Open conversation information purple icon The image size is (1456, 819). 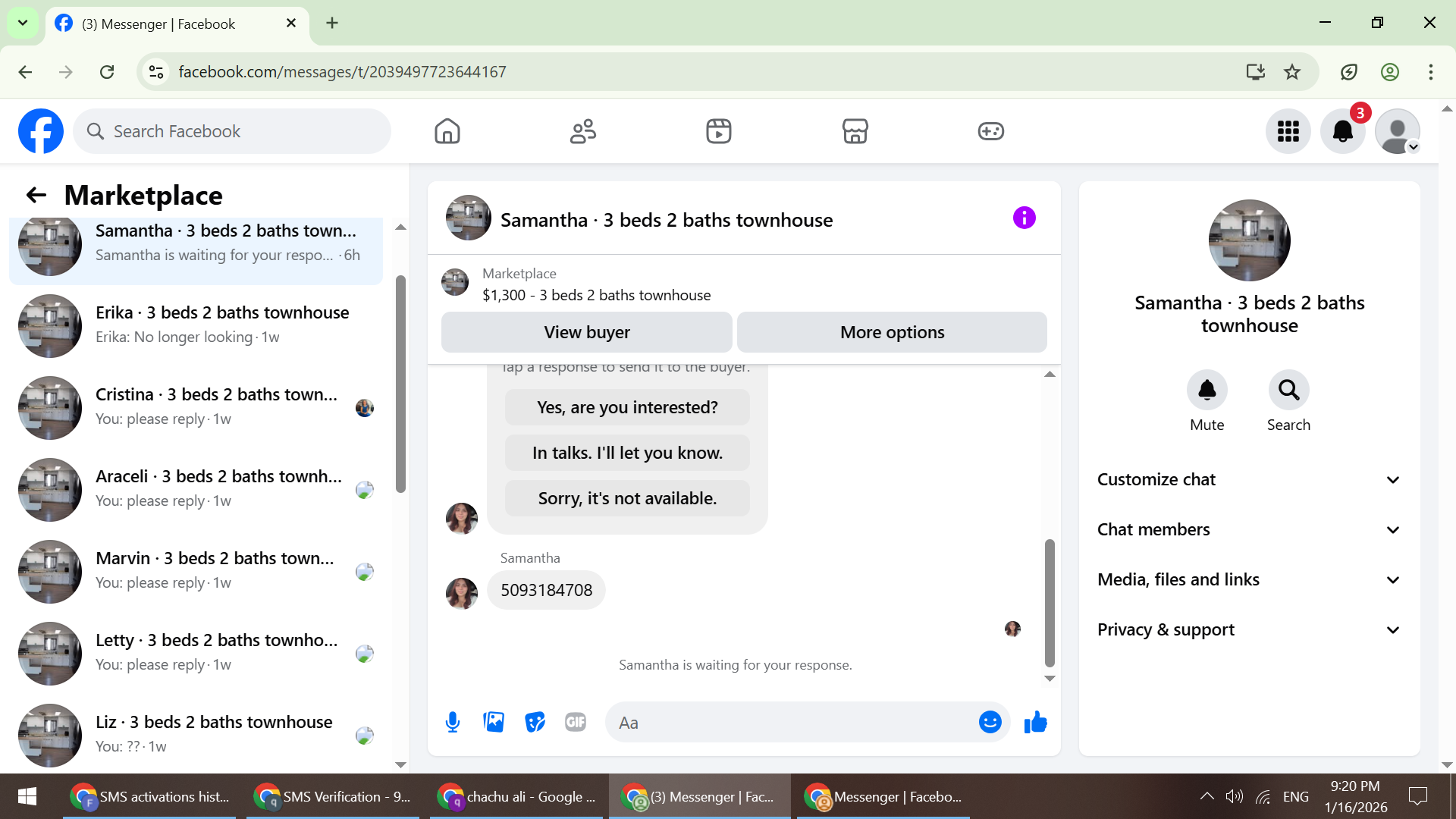click(x=1024, y=218)
